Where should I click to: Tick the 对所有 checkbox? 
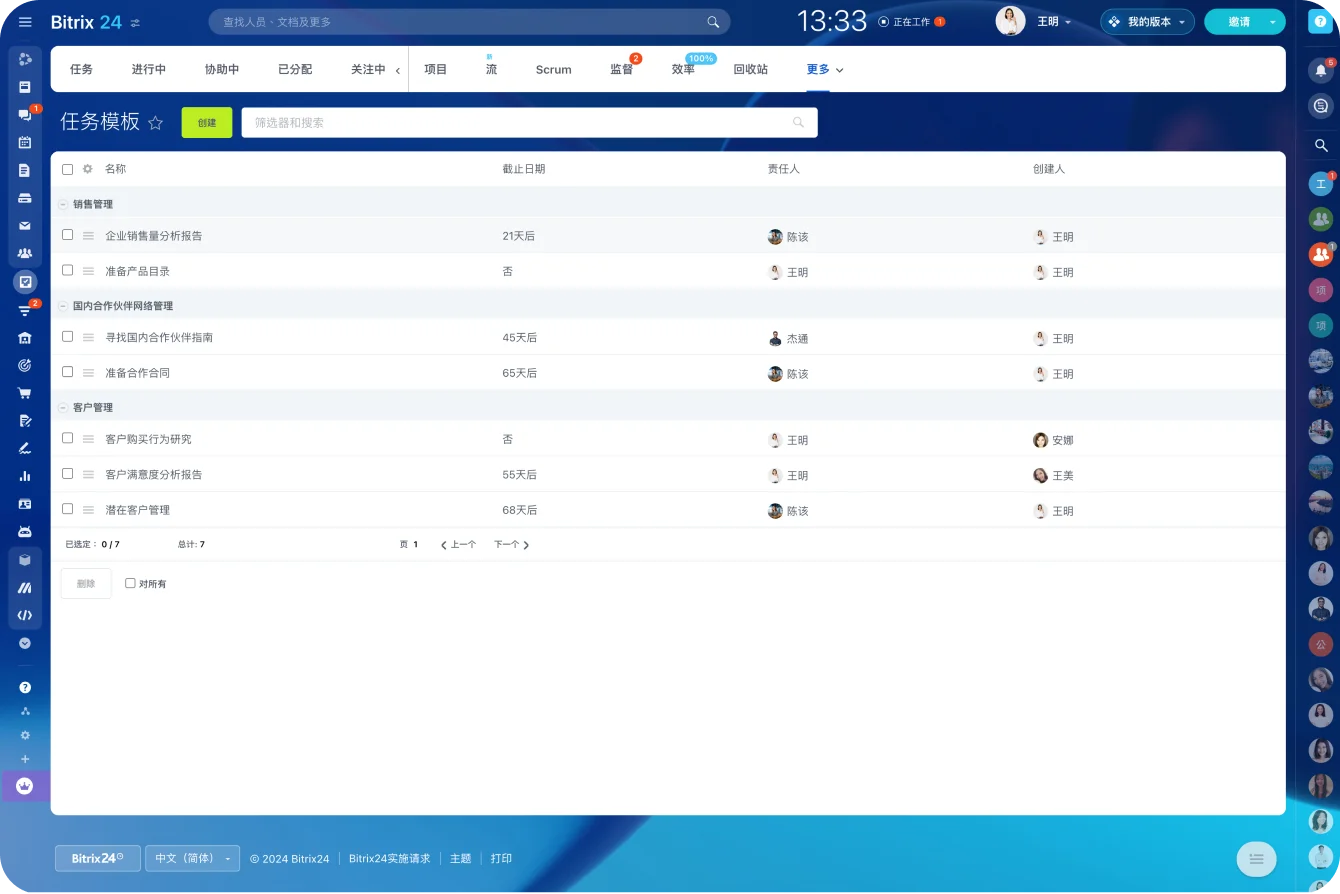click(130, 583)
